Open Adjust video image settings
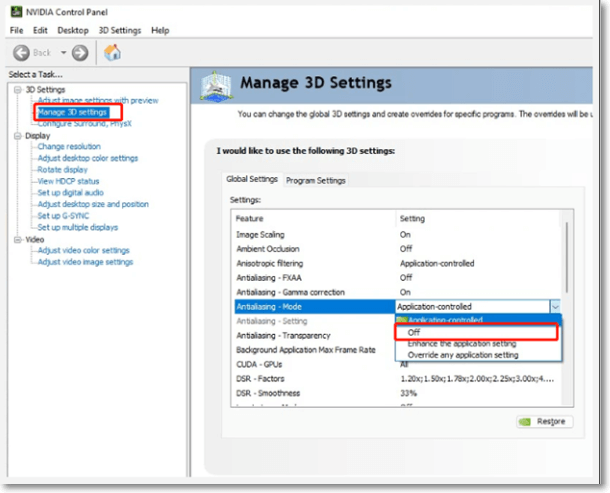Viewport: 610px width, 493px height. 85,262
